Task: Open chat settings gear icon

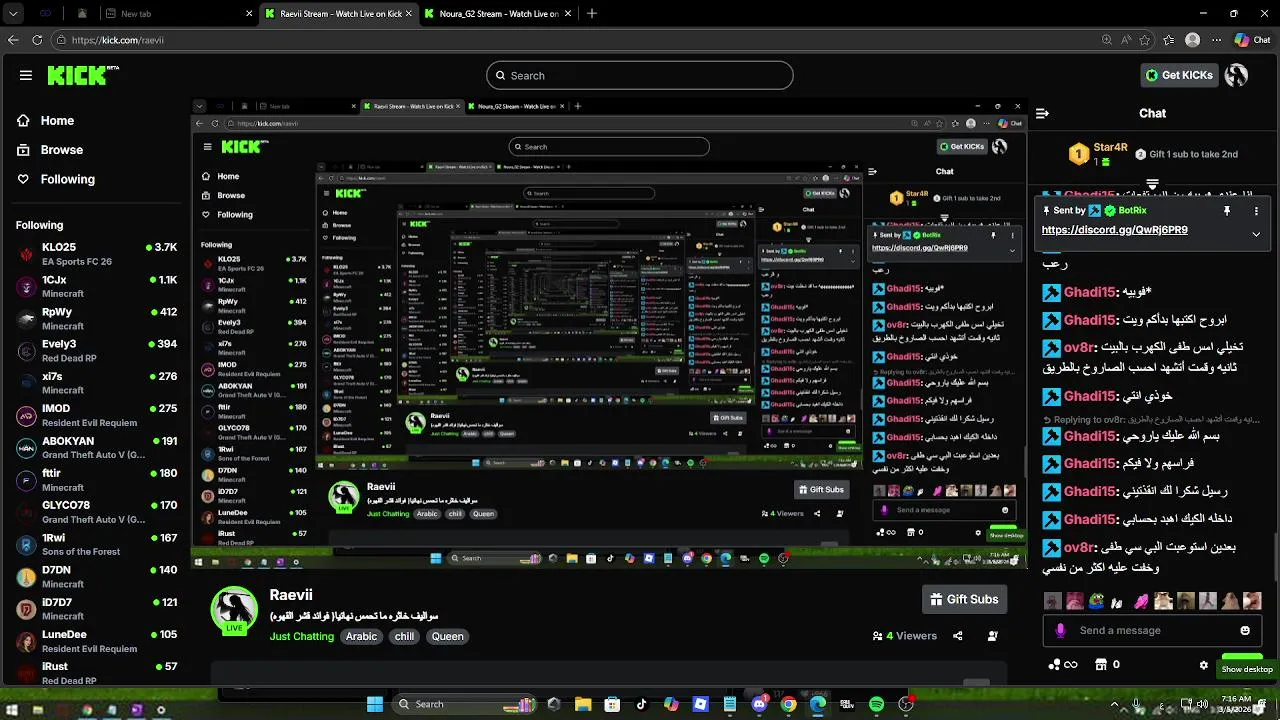Action: click(1204, 664)
